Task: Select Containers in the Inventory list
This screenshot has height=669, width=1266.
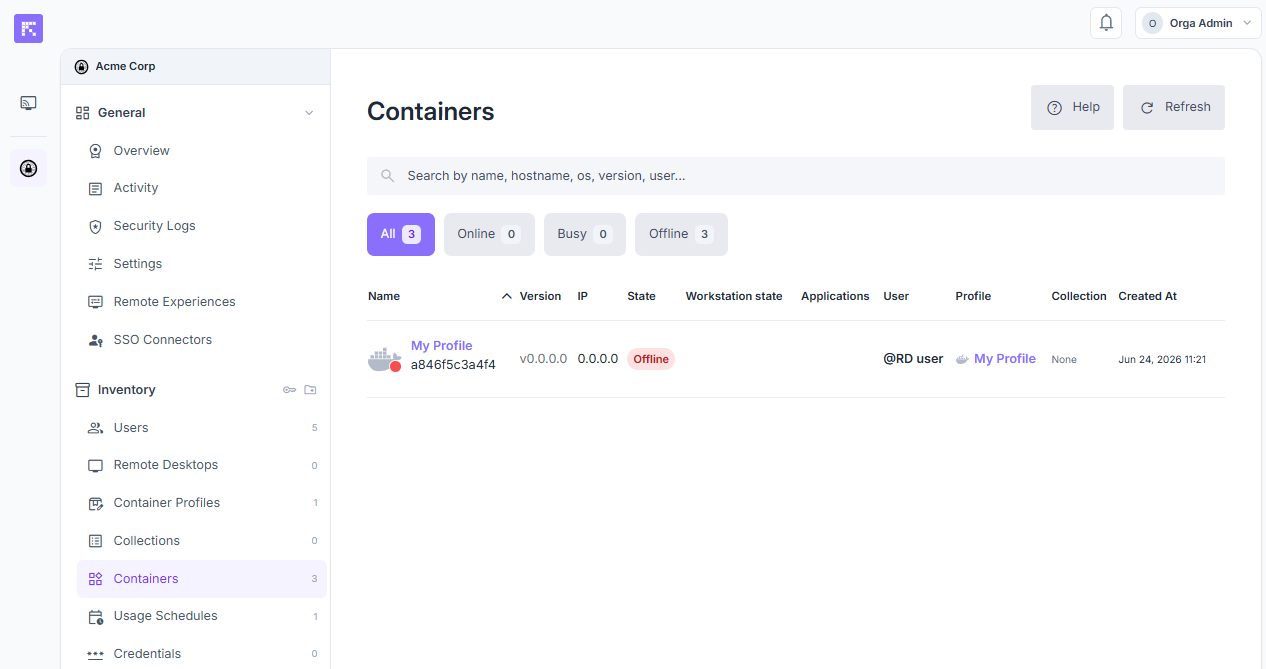Action: point(202,579)
